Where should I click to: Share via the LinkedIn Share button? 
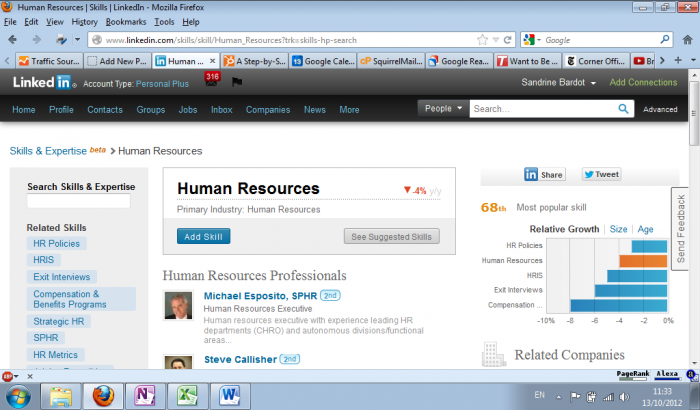544,175
